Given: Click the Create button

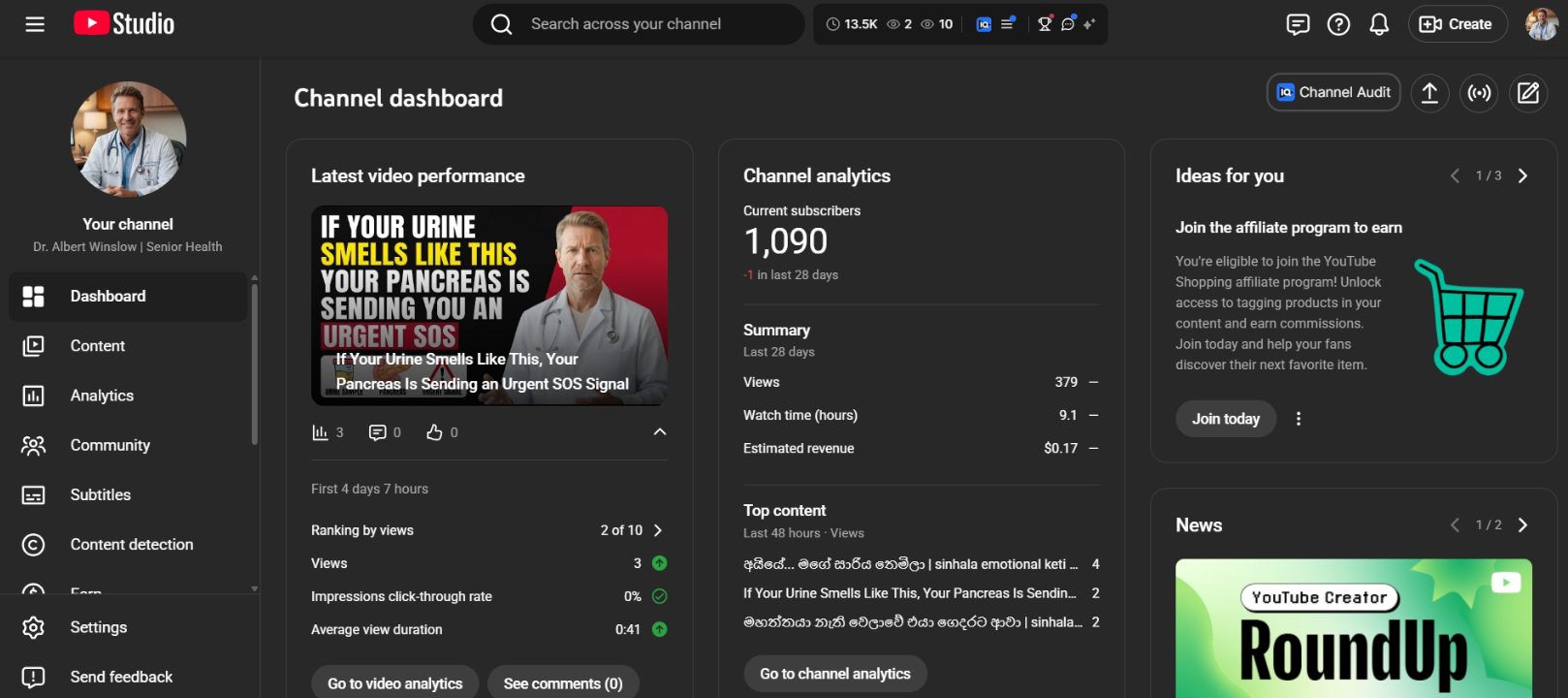Looking at the screenshot, I should pyautogui.click(x=1457, y=24).
